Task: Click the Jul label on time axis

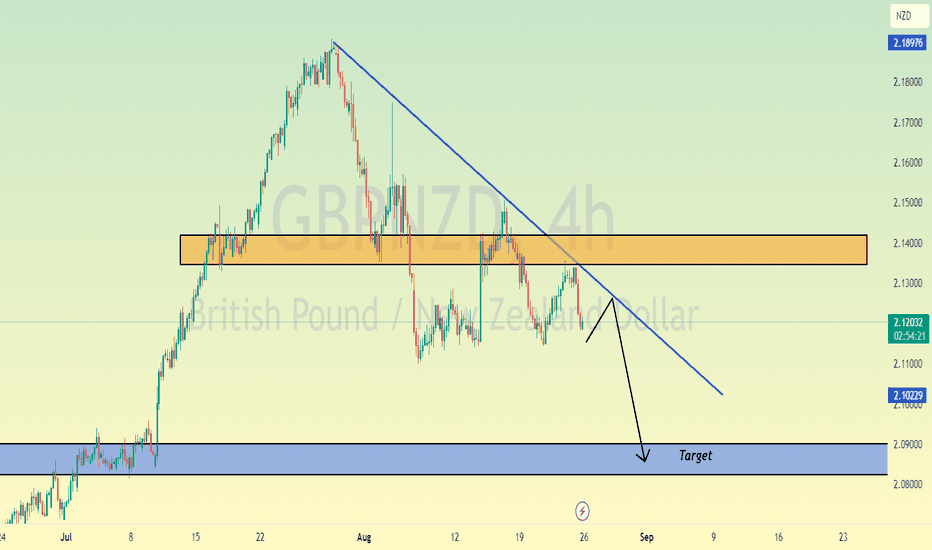Action: (66, 538)
